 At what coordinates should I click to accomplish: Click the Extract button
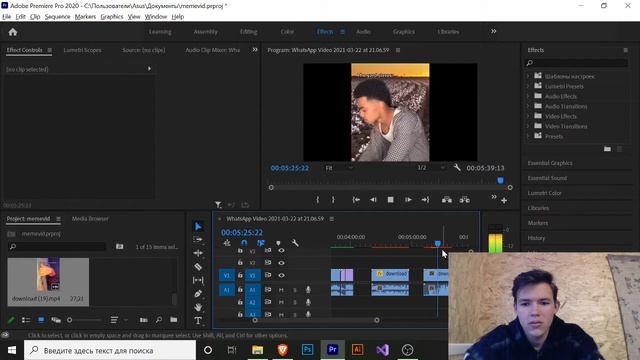coord(464,200)
